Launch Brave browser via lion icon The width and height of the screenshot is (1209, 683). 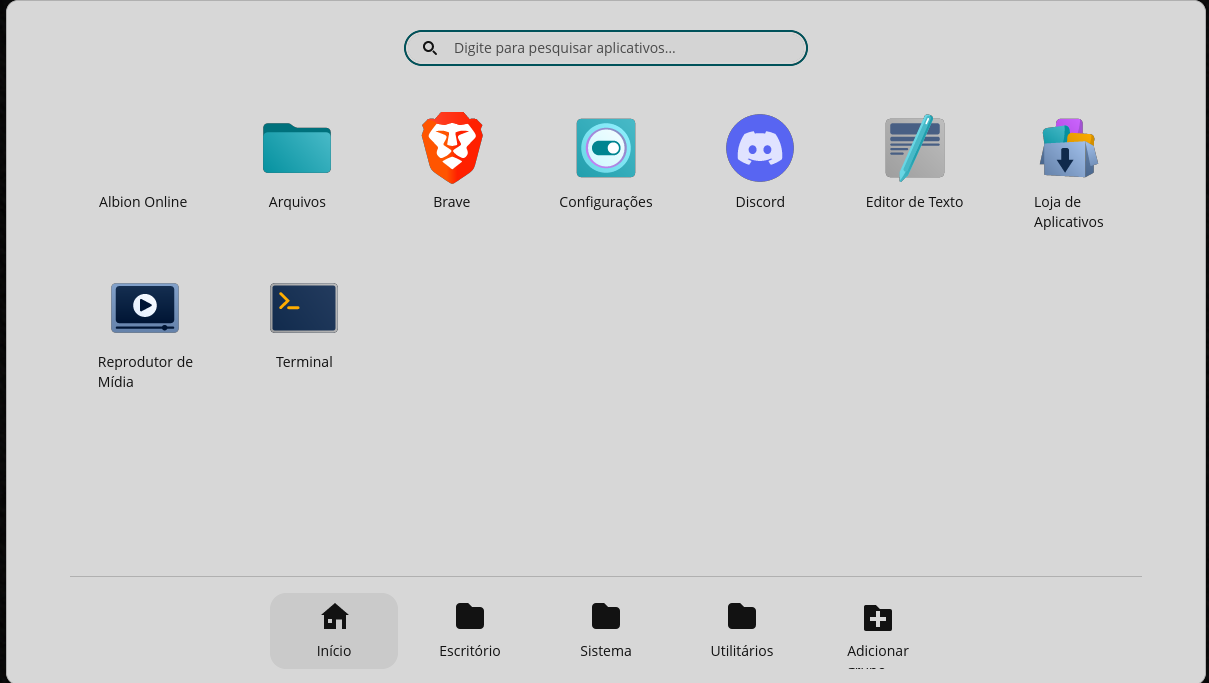point(452,148)
